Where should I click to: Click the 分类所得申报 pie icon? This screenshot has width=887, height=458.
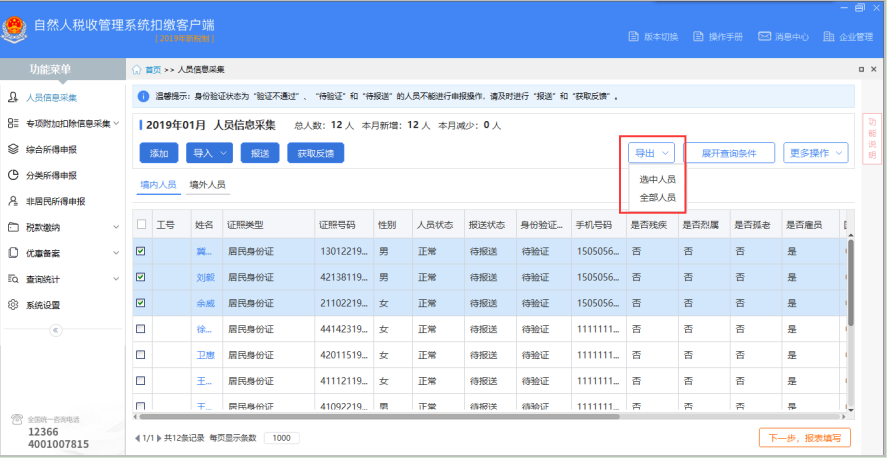[x=13, y=175]
